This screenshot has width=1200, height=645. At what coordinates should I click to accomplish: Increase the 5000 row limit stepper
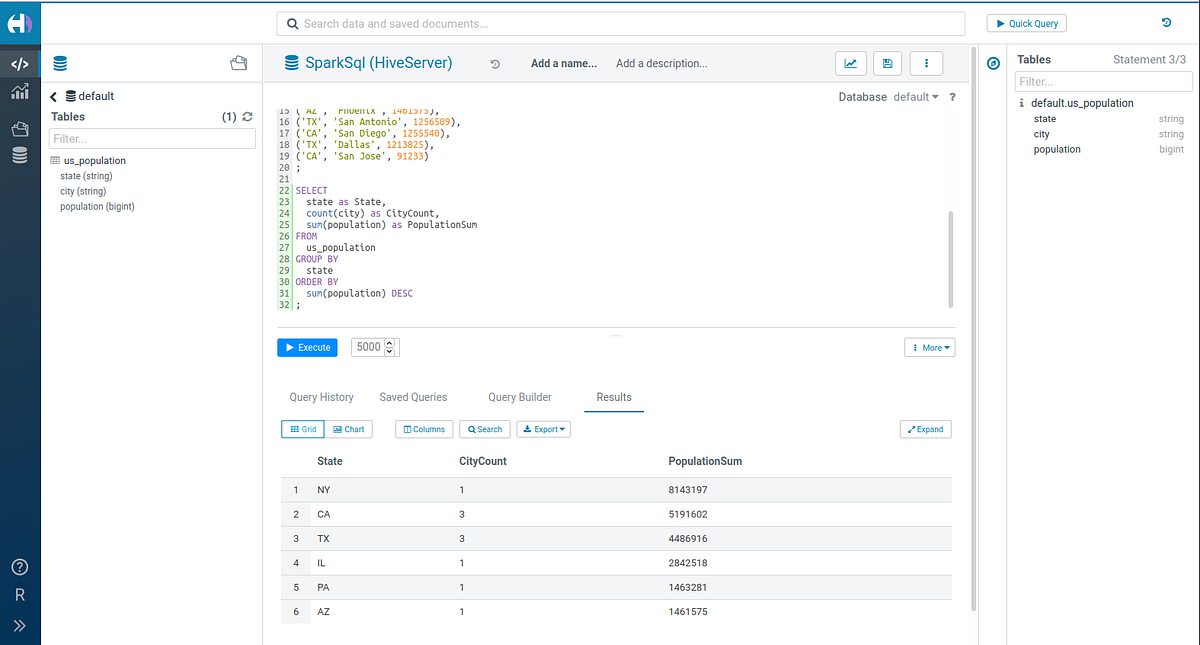click(x=389, y=343)
